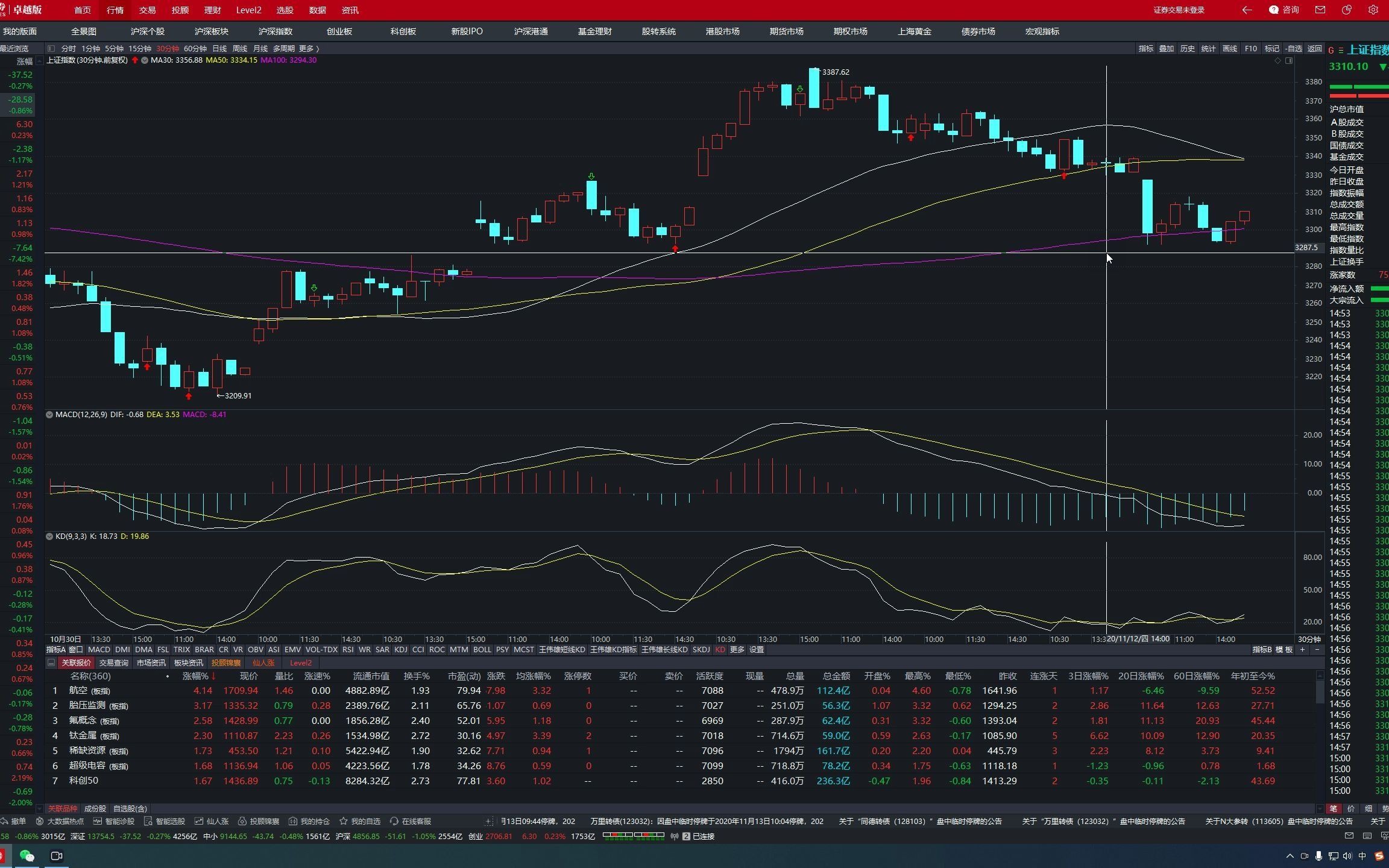The width and height of the screenshot is (1389, 868).
Task: Click the volume speaker tray icon
Action: (x=1347, y=856)
